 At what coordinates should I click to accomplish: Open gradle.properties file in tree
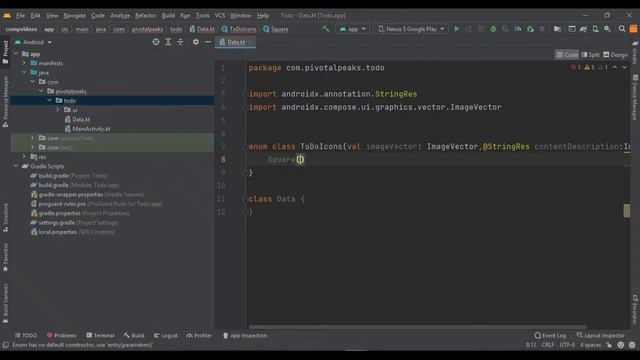[x=80, y=213]
